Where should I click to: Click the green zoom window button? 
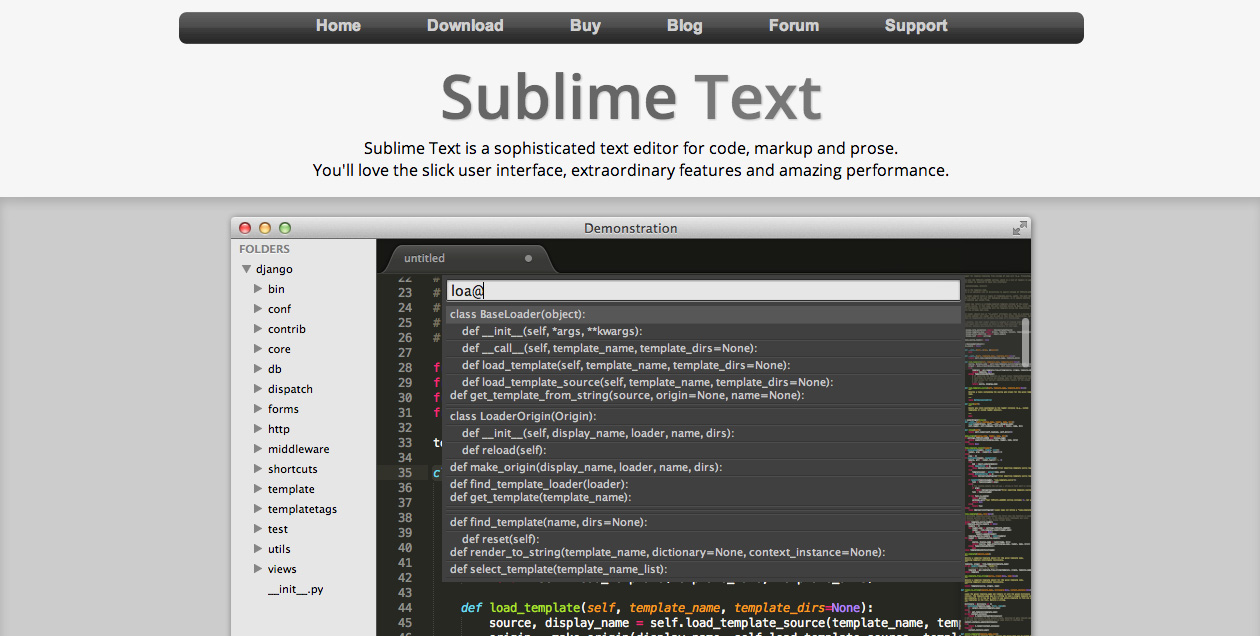pyautogui.click(x=285, y=228)
